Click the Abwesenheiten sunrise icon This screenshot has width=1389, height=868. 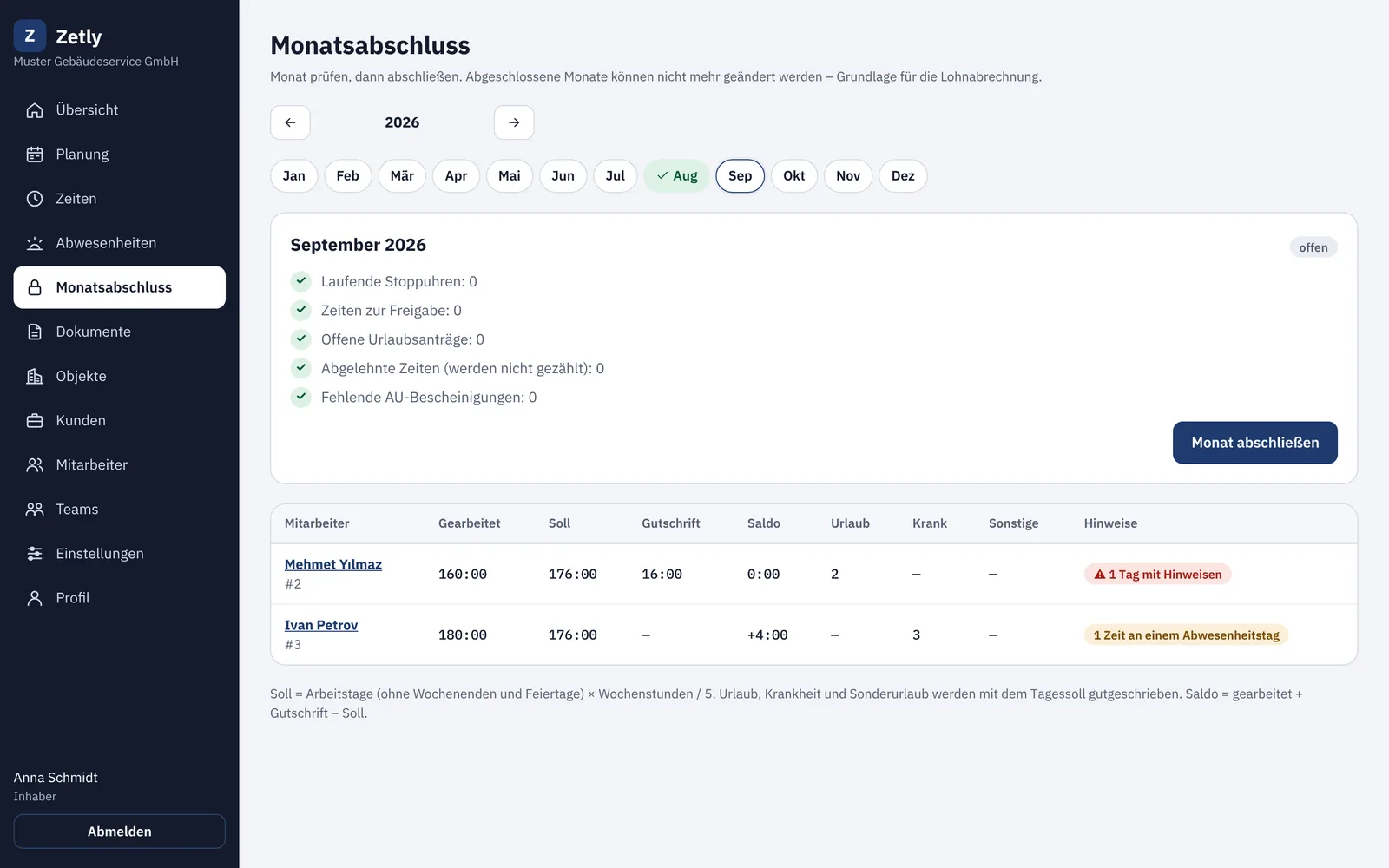35,243
